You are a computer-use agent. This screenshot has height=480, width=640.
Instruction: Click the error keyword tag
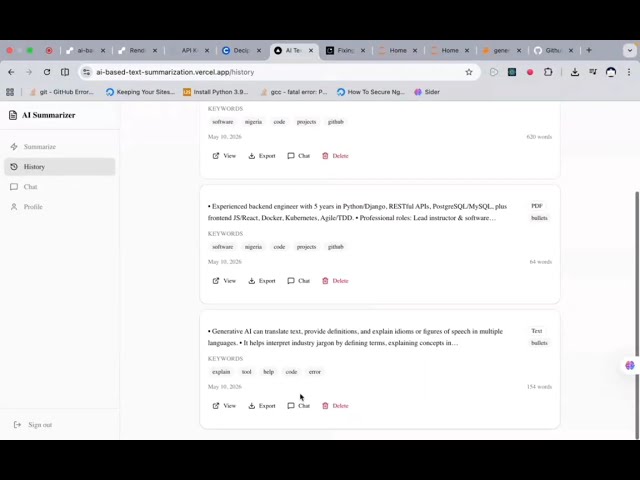click(315, 372)
